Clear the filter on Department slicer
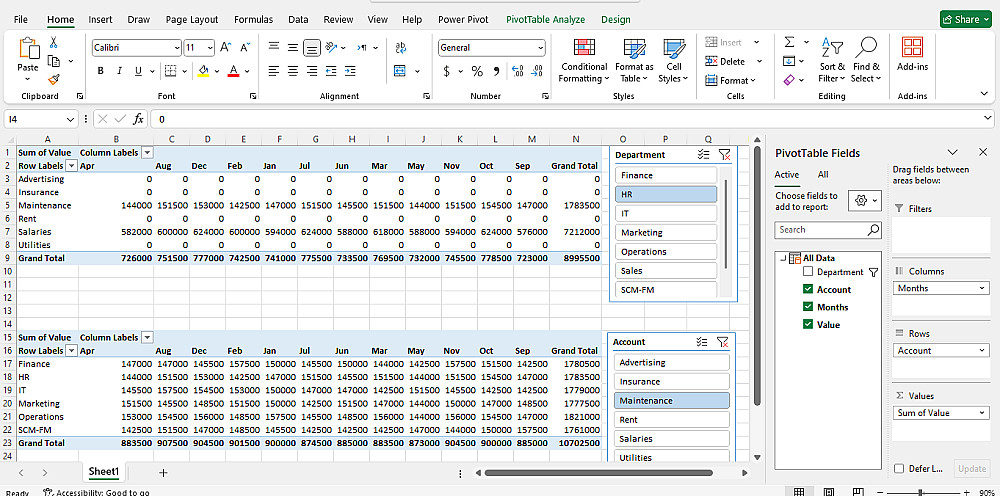 coord(725,155)
